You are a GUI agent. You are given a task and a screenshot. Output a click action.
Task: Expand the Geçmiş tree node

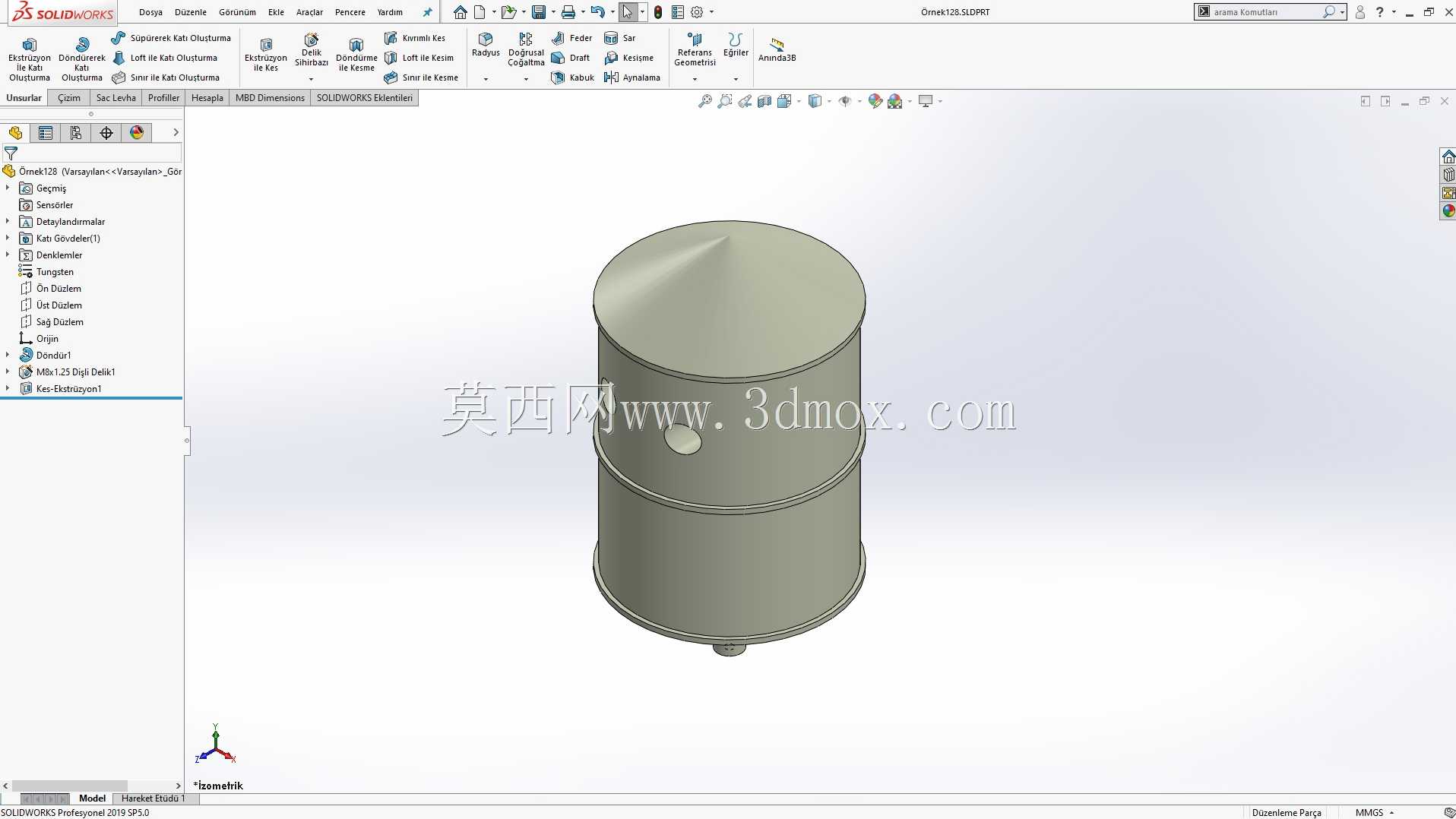8,188
